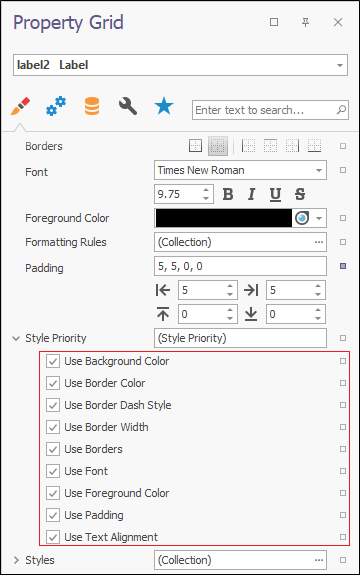This screenshot has width=360, height=575.
Task: Increase the left padding value
Action: click(x=230, y=286)
